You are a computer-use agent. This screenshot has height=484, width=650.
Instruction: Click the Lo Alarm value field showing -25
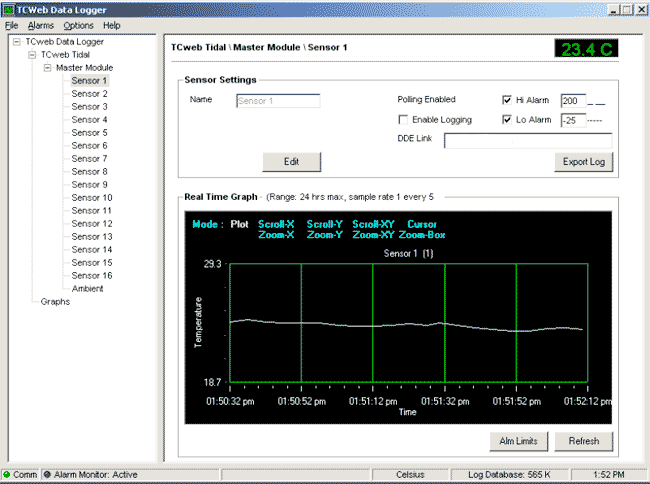coord(573,121)
